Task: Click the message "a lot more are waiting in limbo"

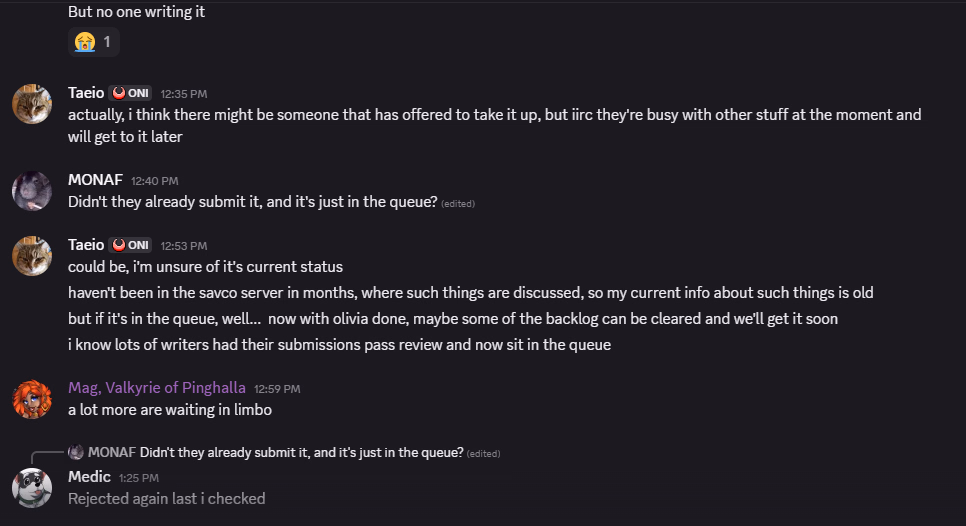Action: pos(170,409)
